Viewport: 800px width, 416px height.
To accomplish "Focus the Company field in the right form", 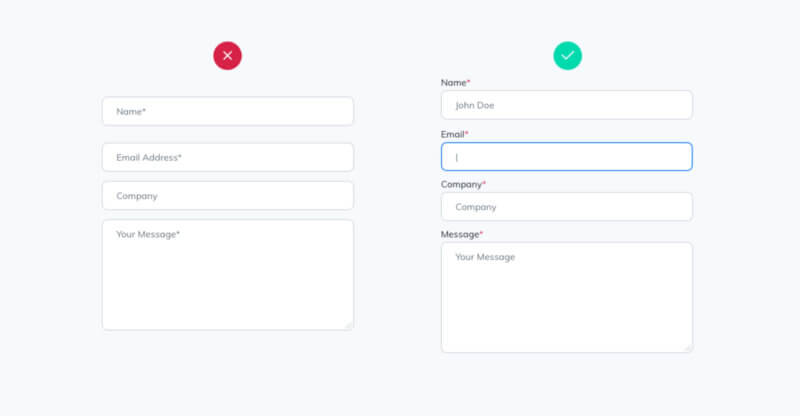I will click(567, 207).
